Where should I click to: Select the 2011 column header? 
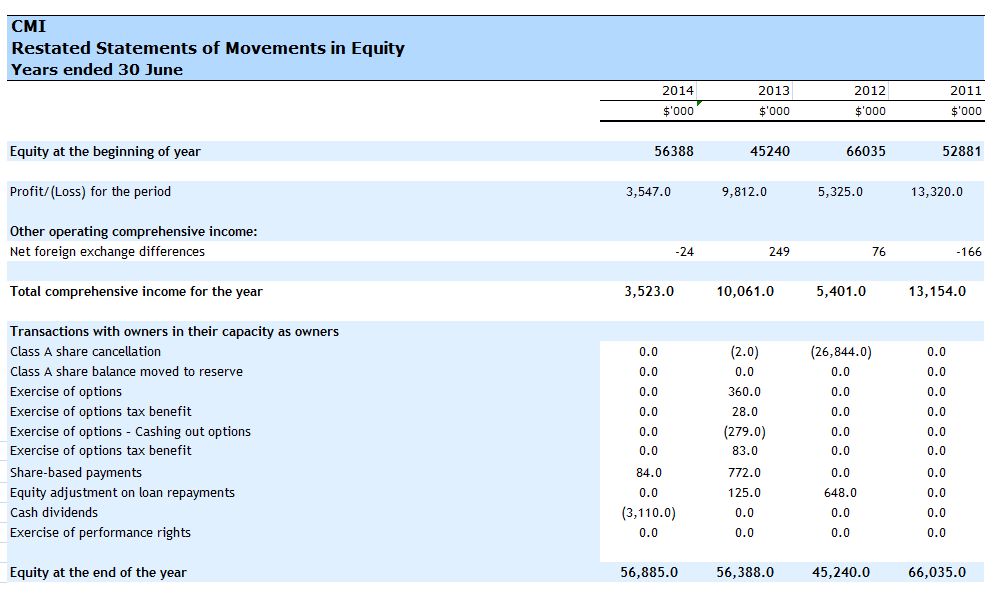point(966,90)
